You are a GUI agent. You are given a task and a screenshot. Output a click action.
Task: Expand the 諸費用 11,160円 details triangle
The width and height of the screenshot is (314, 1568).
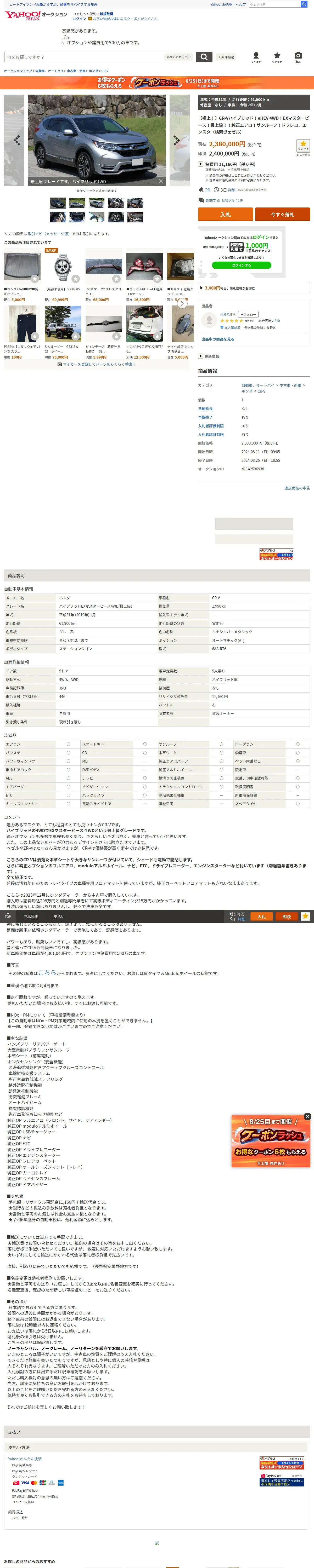point(201,164)
